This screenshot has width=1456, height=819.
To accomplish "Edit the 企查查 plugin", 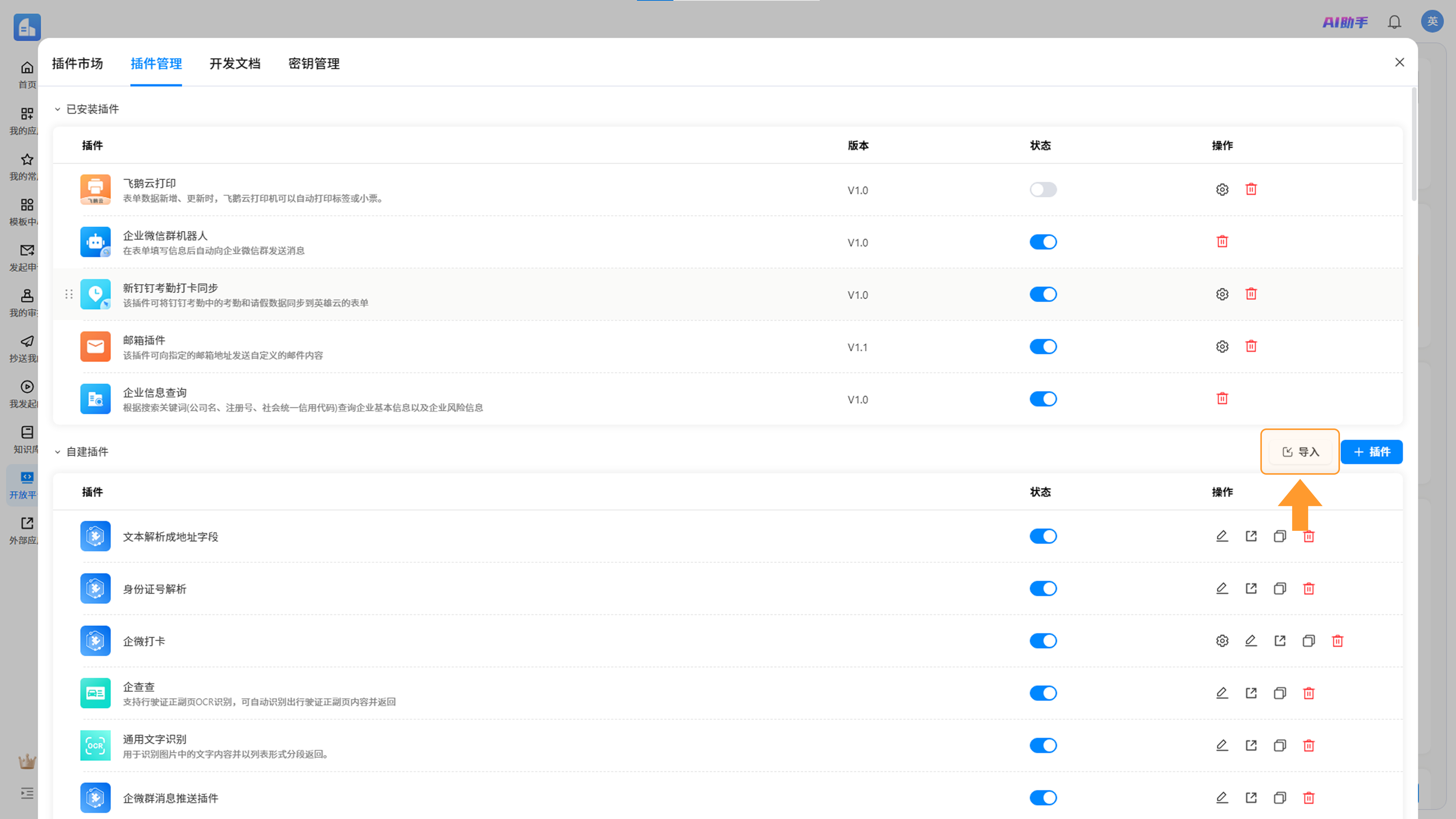I will point(1222,693).
